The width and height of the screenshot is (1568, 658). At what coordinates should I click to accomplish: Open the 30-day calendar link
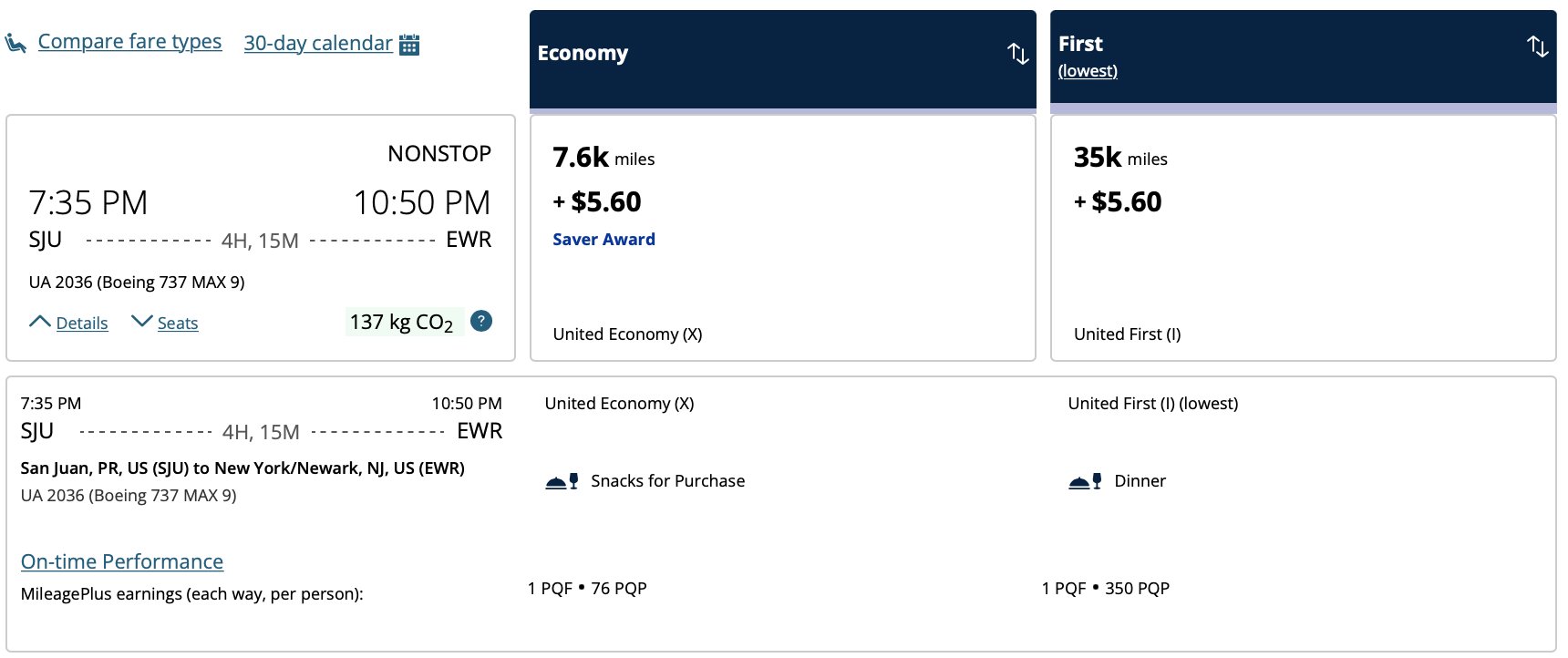tap(318, 43)
